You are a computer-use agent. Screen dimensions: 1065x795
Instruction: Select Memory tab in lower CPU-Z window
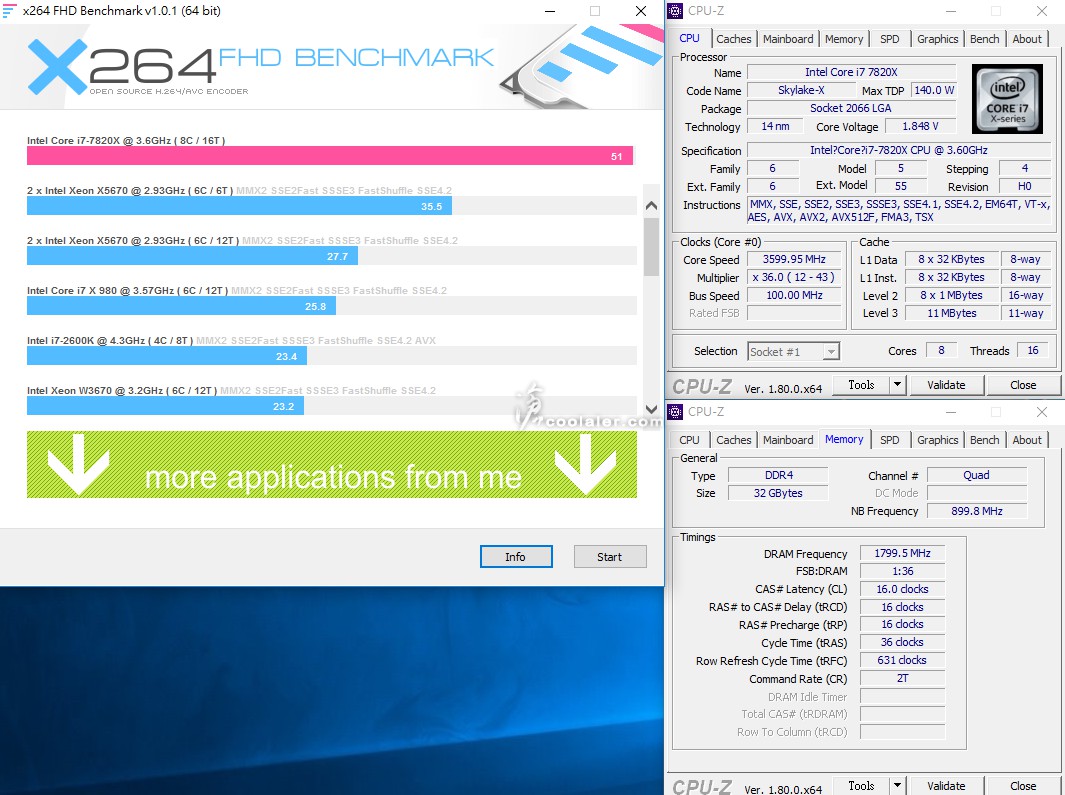[x=844, y=439]
